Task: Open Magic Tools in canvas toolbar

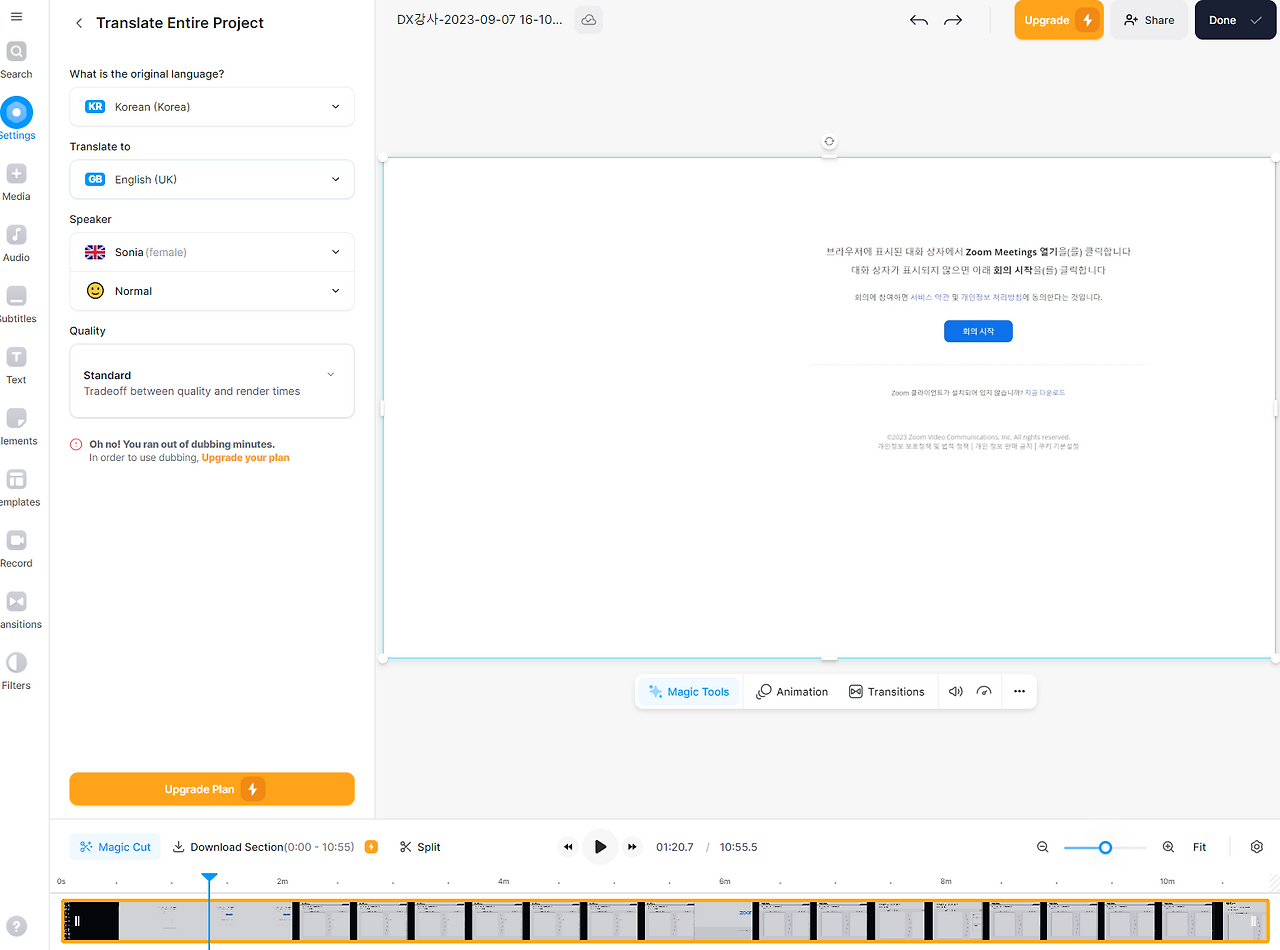Action: click(x=689, y=692)
